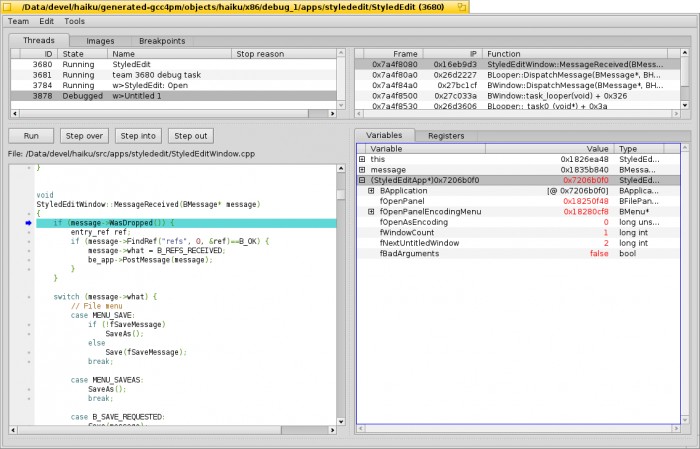The image size is (700, 449).
Task: Open the Registers tab
Action: [x=446, y=135]
